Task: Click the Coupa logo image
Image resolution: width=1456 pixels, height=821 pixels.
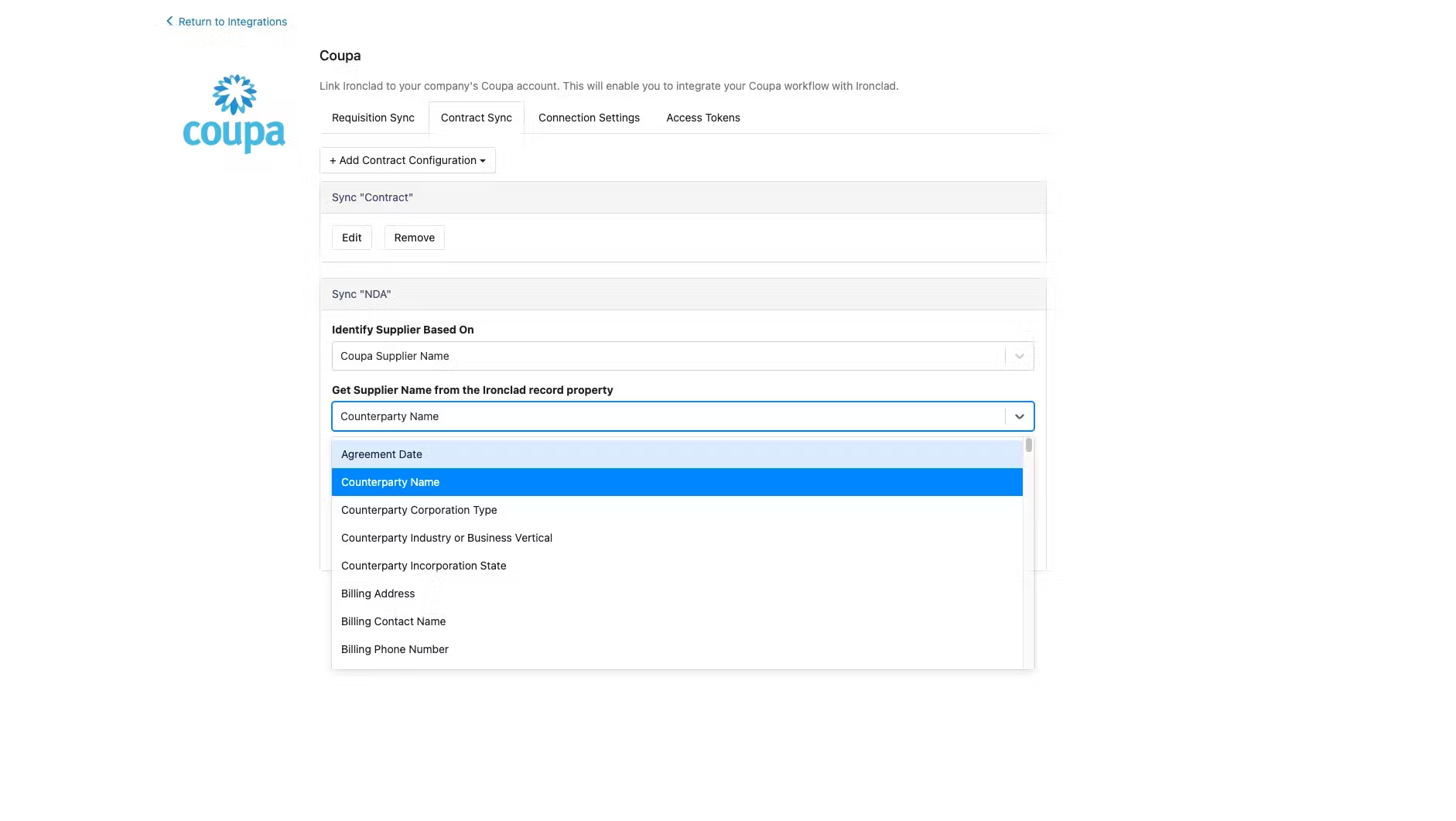Action: click(234, 113)
